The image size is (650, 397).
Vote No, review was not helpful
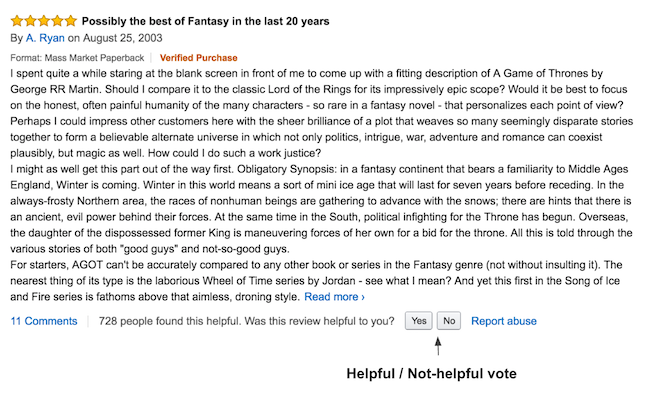pyautogui.click(x=449, y=321)
